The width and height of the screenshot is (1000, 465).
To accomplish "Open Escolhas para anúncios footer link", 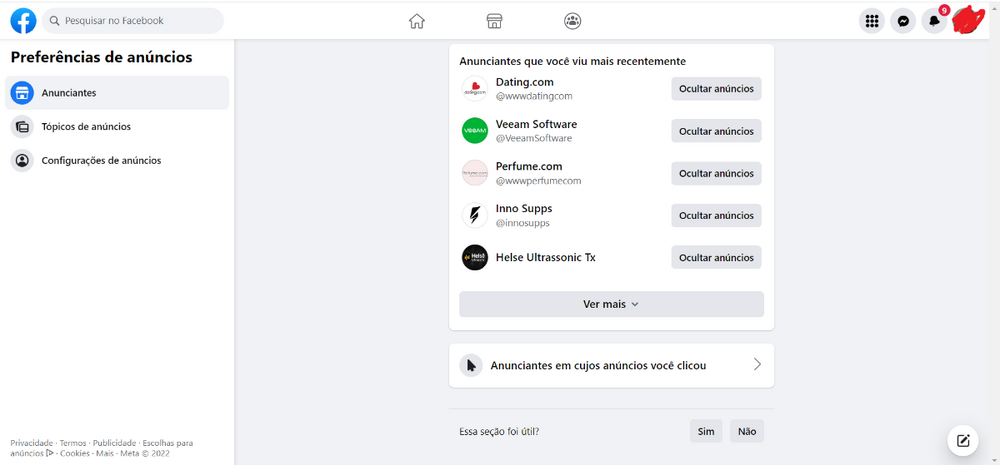I will (168, 443).
